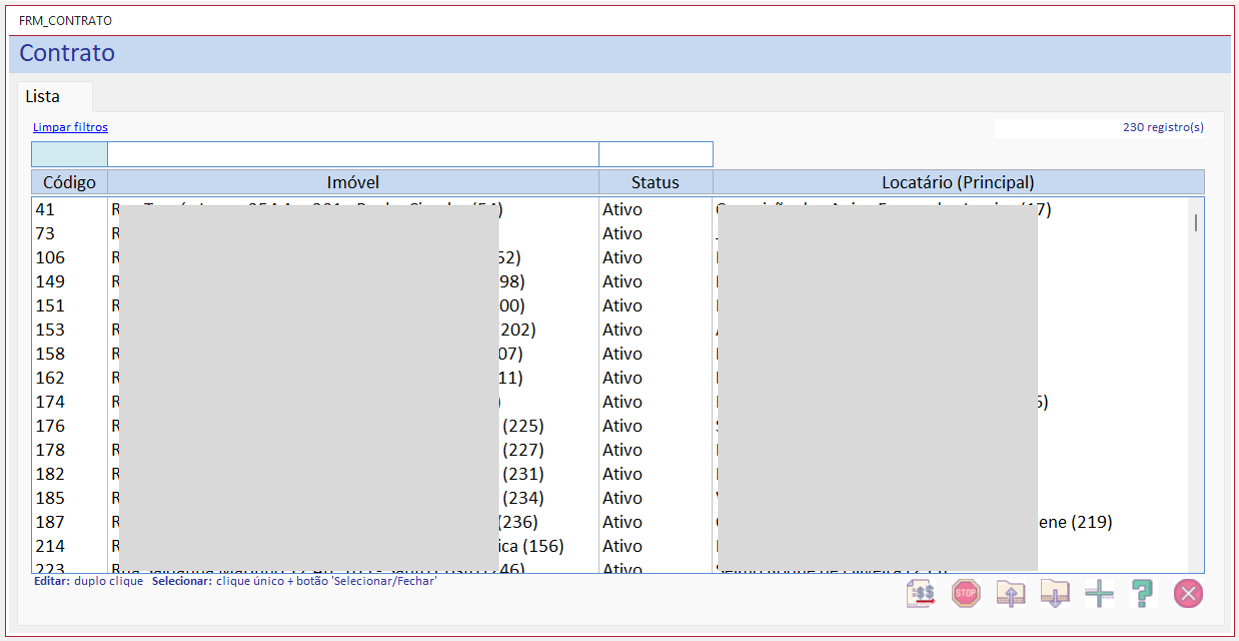Switch to the Lista tab
The width and height of the screenshot is (1239, 641).
coord(43,97)
